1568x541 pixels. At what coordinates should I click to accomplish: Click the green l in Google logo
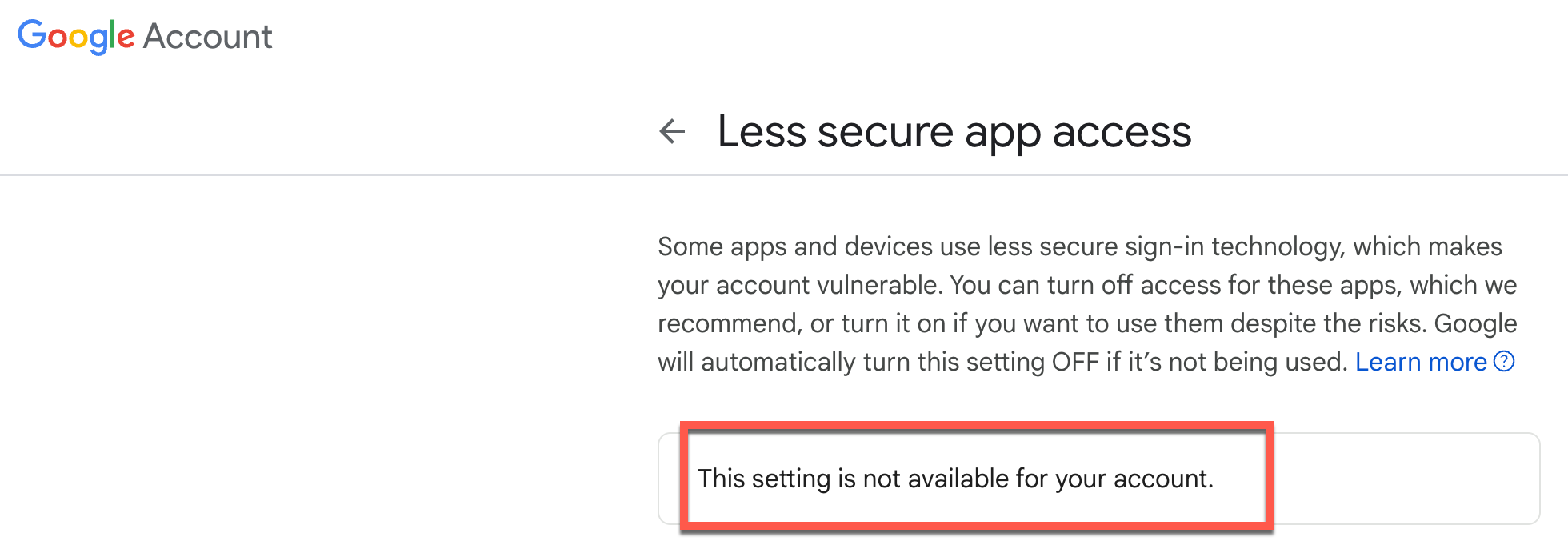113,35
